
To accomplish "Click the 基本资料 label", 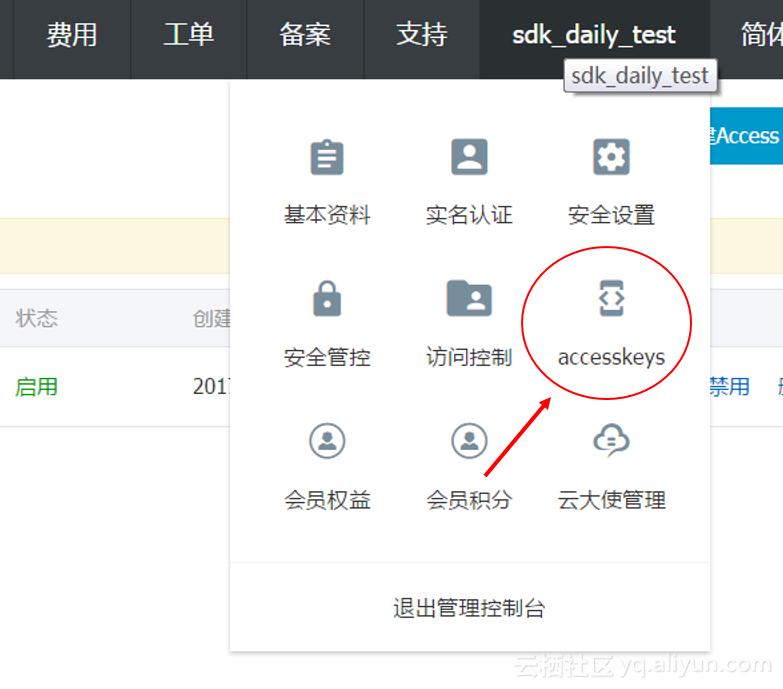I will tap(327, 215).
